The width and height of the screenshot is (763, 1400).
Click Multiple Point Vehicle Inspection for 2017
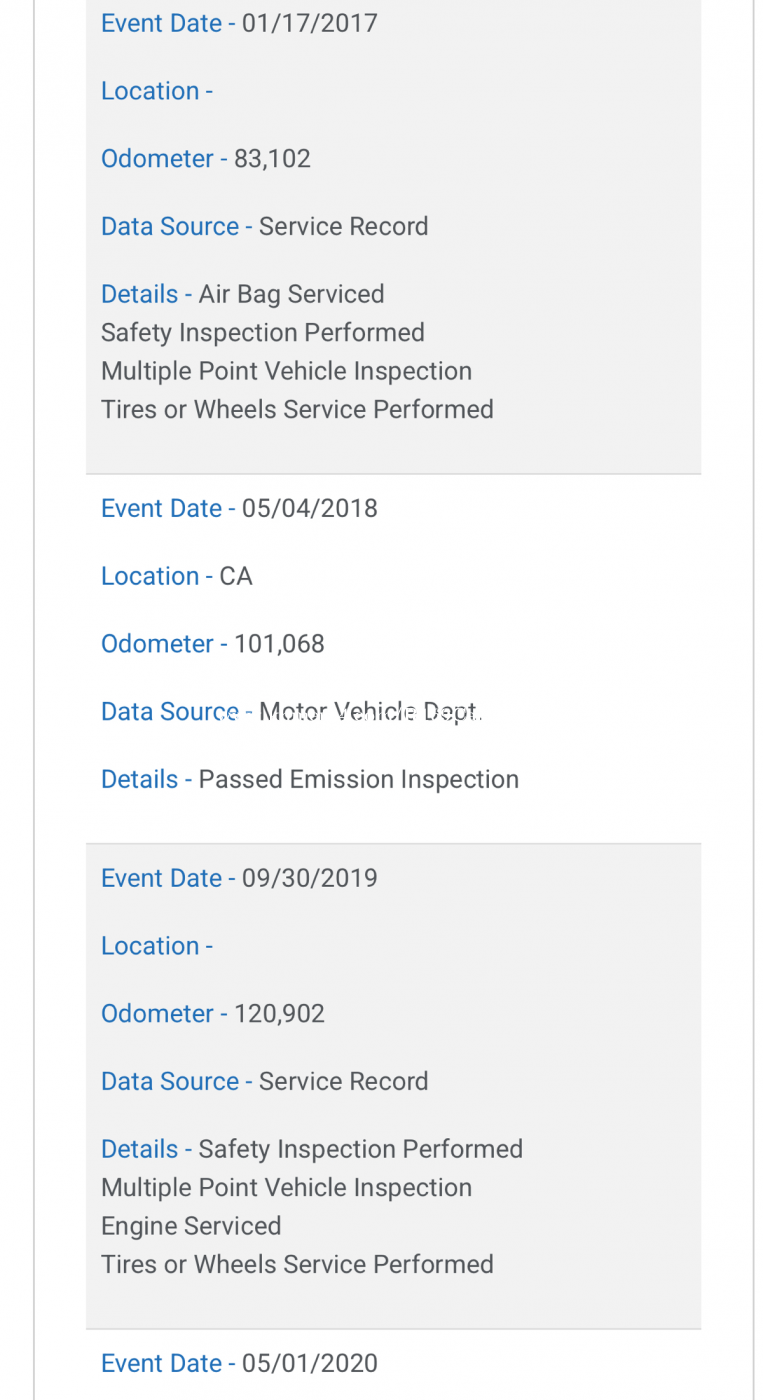click(286, 372)
